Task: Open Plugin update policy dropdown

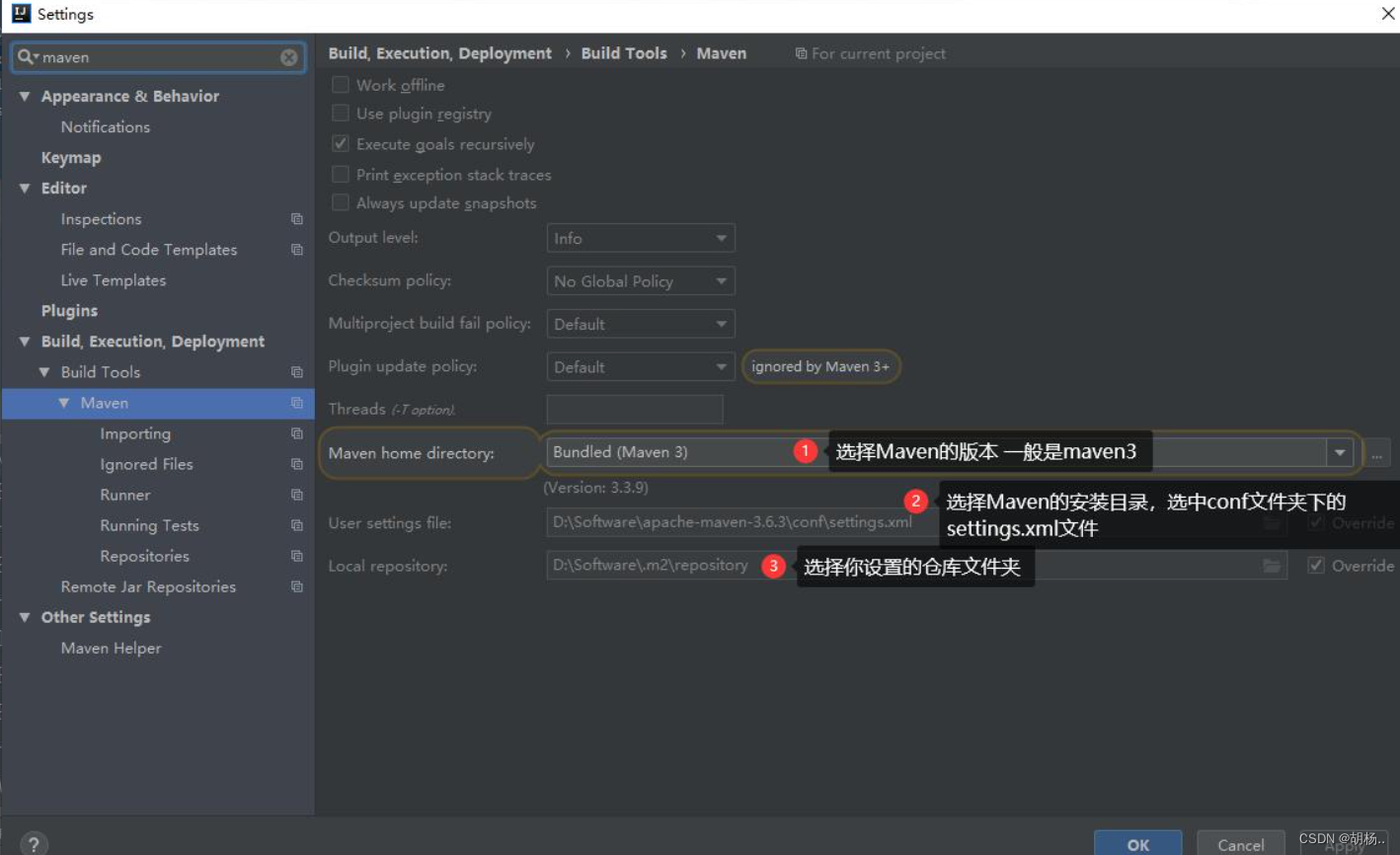Action: pyautogui.click(x=641, y=366)
